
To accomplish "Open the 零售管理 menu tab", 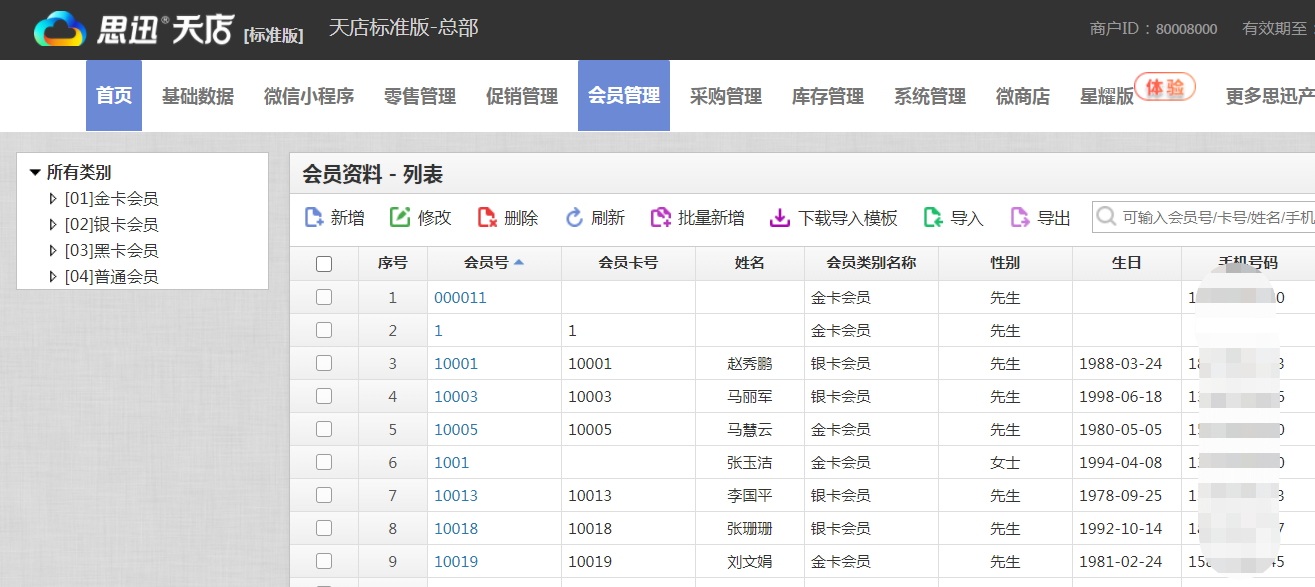I will pyautogui.click(x=420, y=96).
